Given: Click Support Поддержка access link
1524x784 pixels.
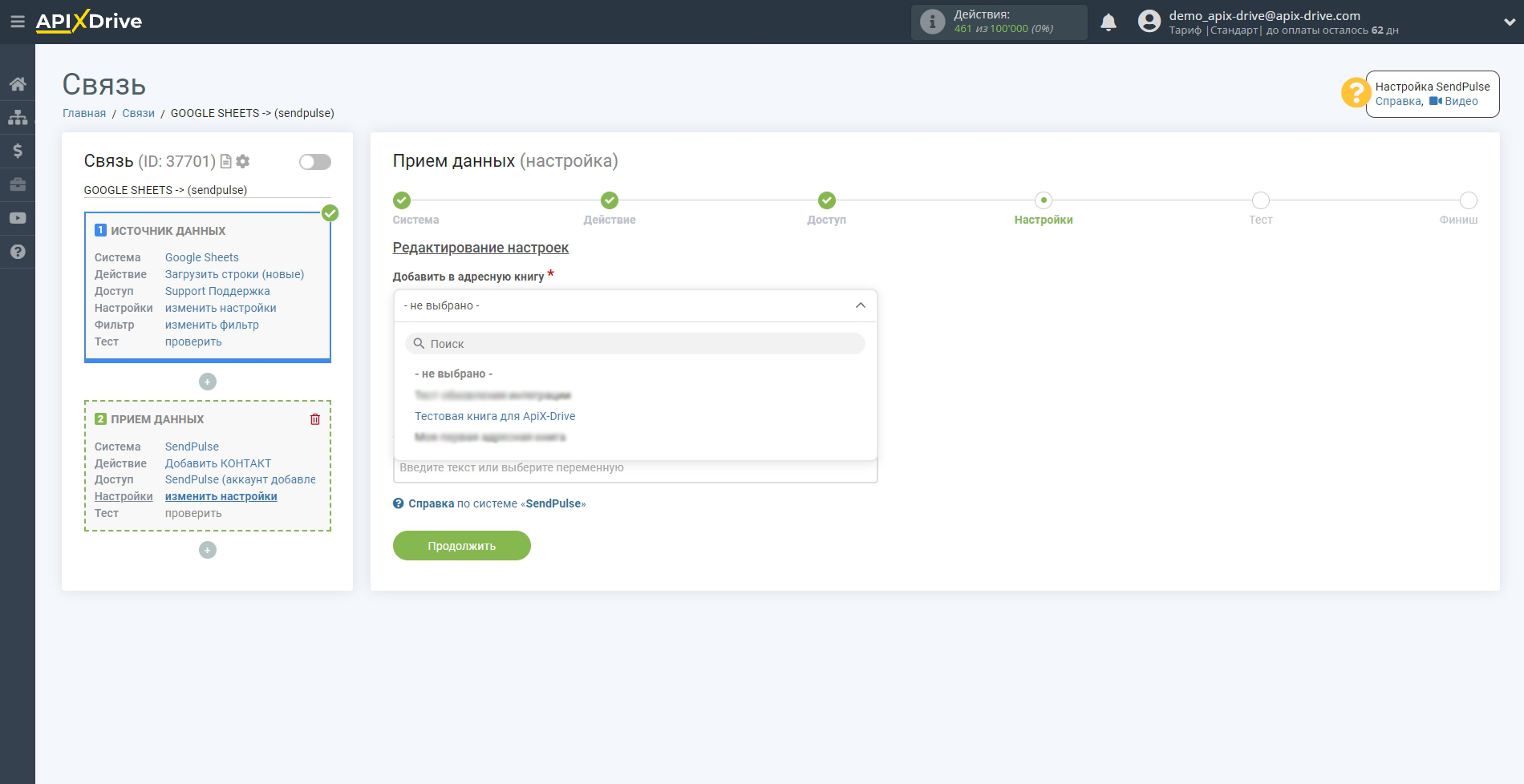Looking at the screenshot, I should pos(217,291).
